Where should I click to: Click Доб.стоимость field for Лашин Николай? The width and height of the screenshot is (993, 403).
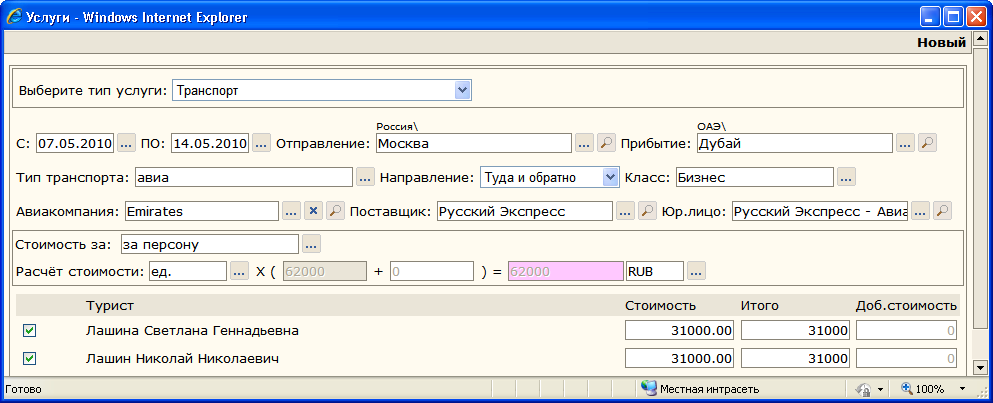point(906,359)
